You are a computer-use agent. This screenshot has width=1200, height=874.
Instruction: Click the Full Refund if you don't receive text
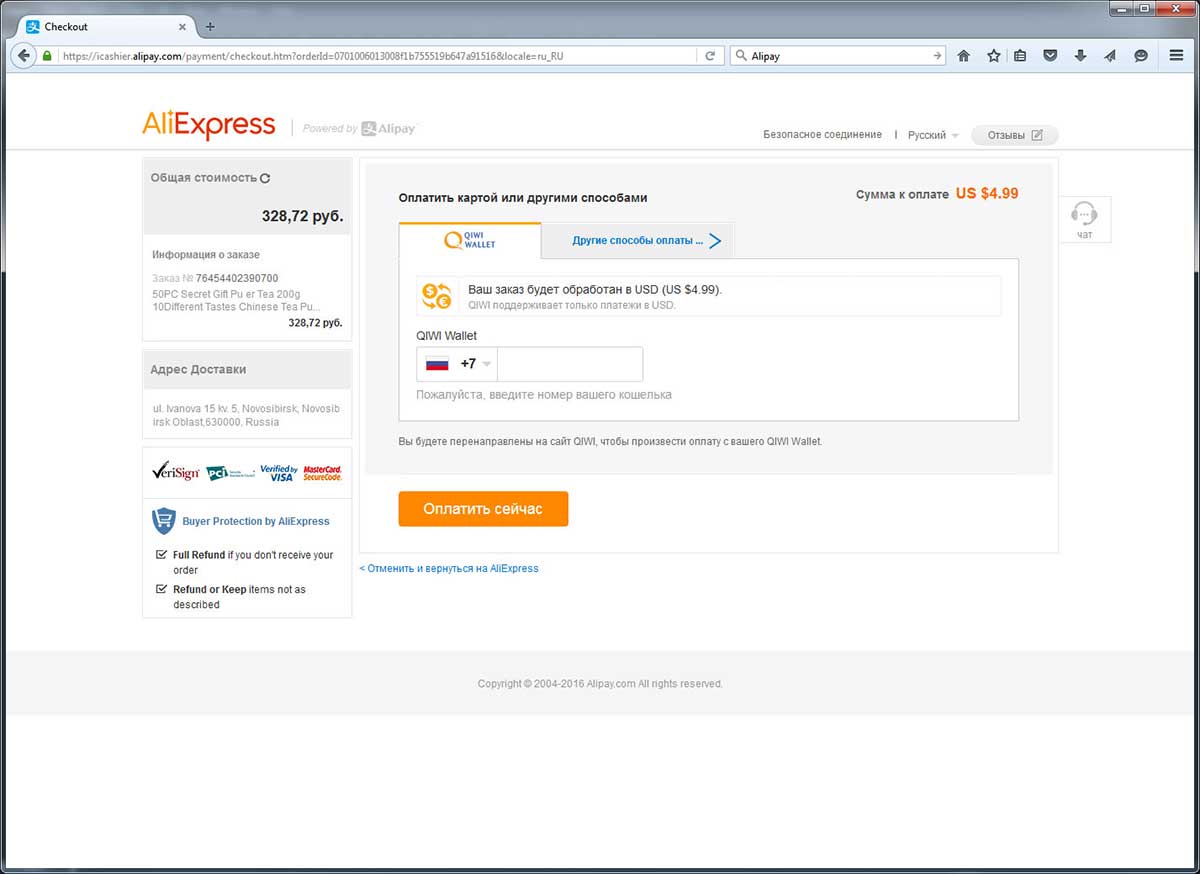pos(253,562)
